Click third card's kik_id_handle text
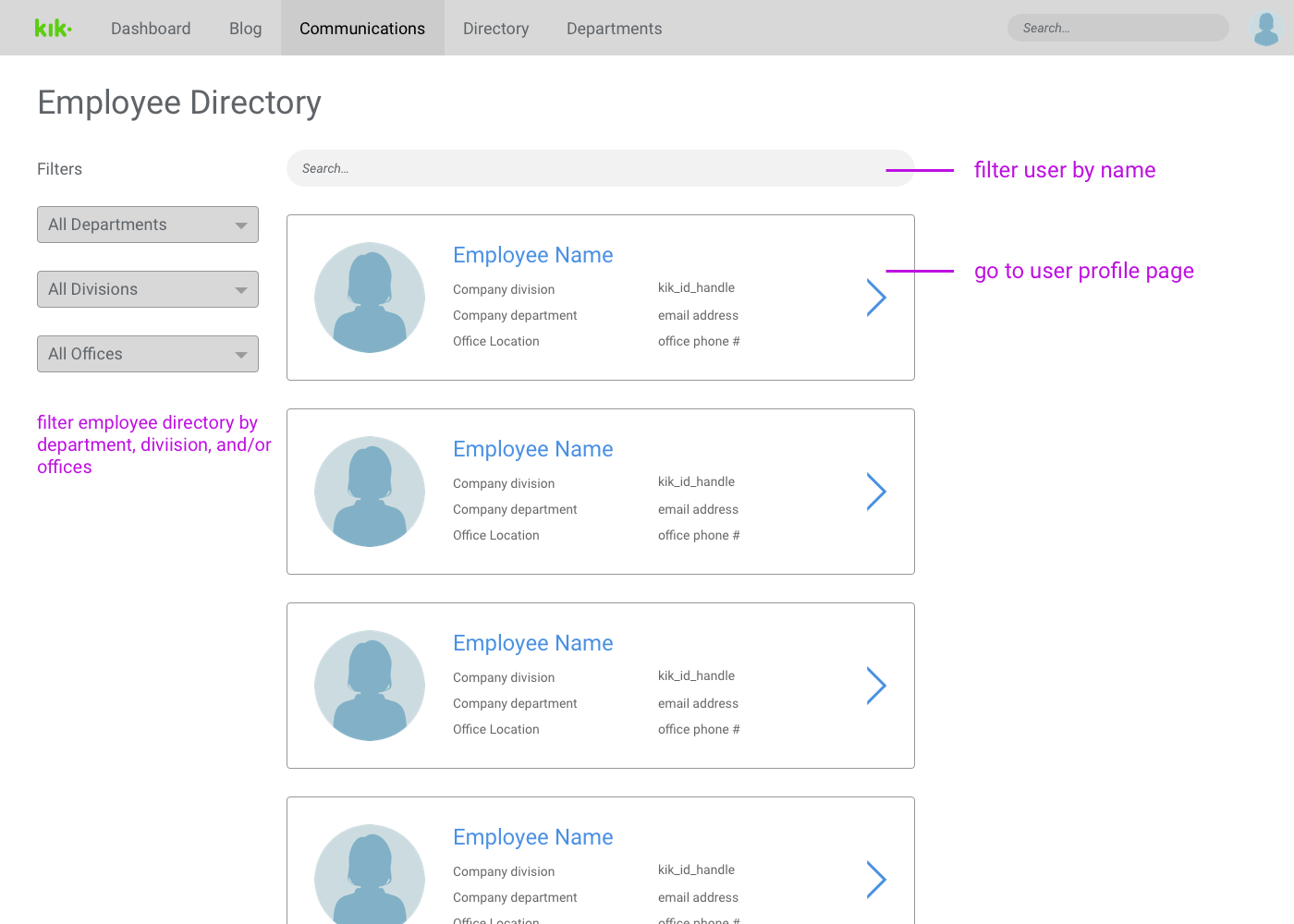The image size is (1294, 924). pyautogui.click(x=697, y=676)
